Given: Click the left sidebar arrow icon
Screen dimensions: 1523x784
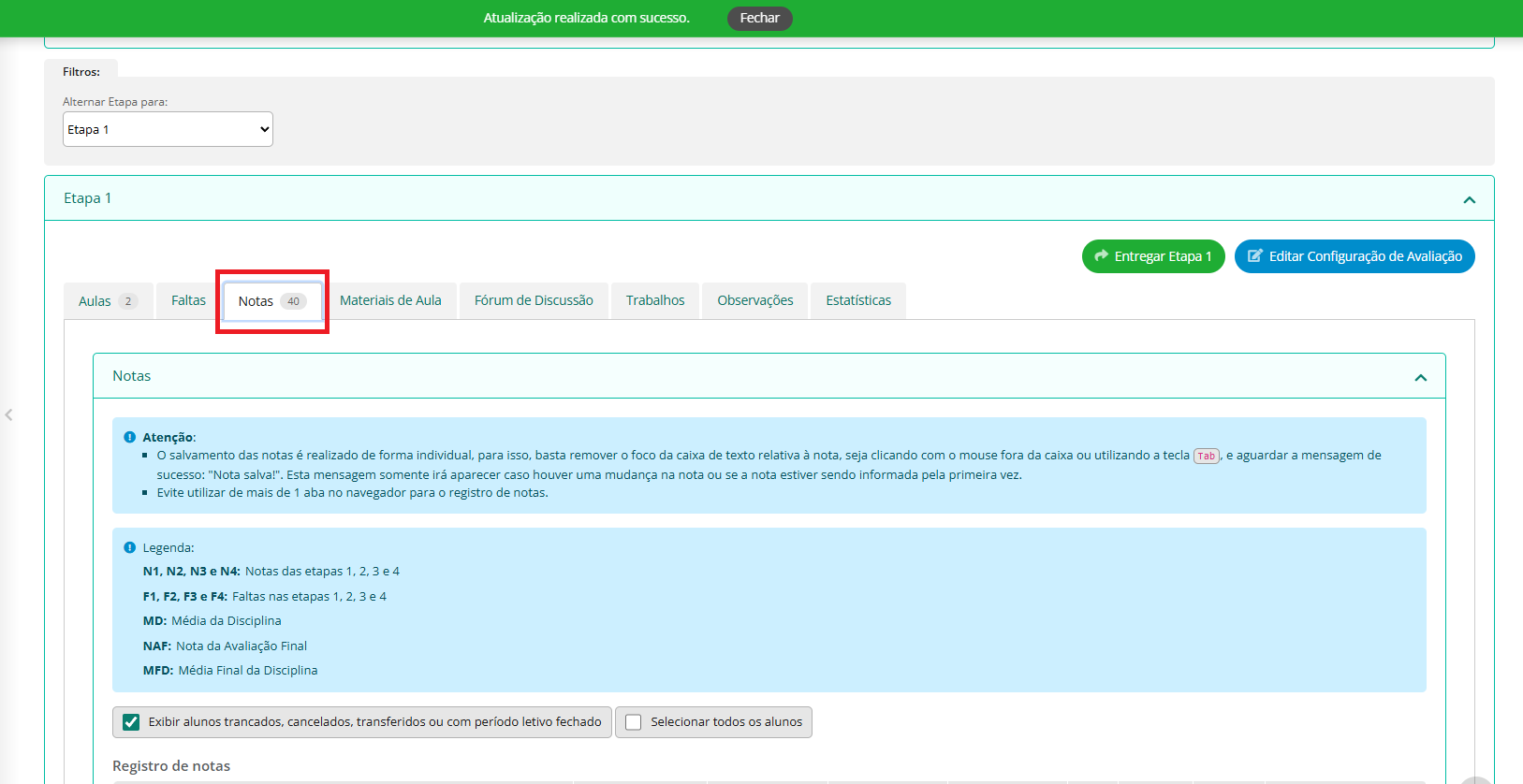Looking at the screenshot, I should click(8, 414).
